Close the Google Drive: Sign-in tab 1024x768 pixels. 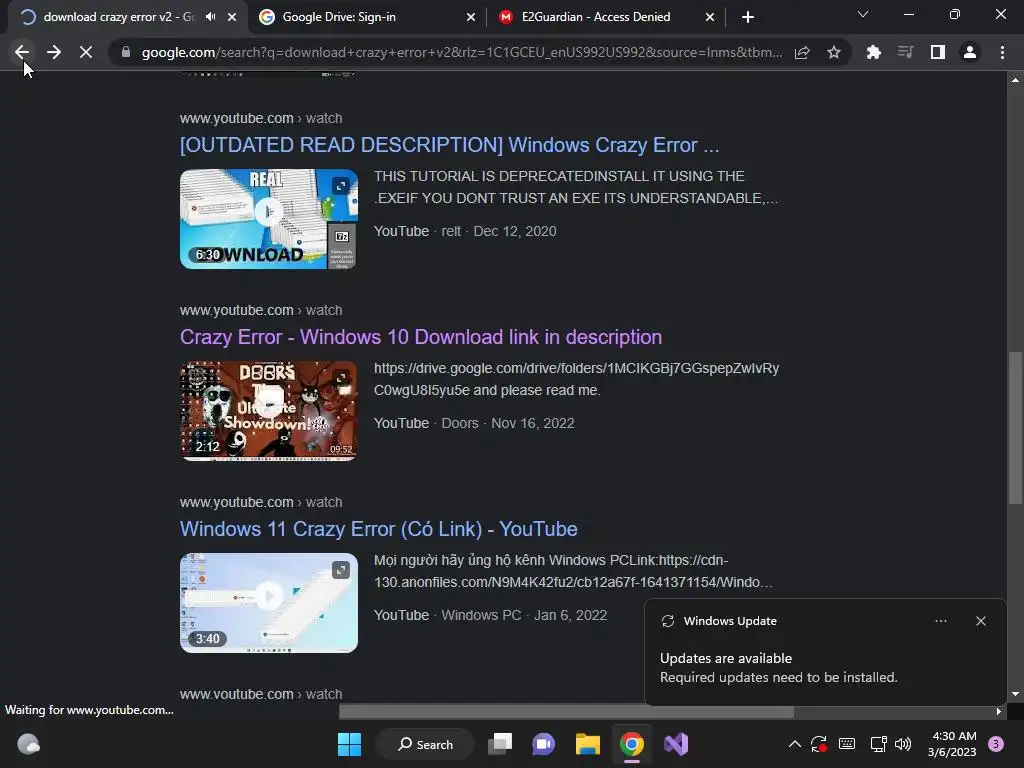[x=471, y=17]
